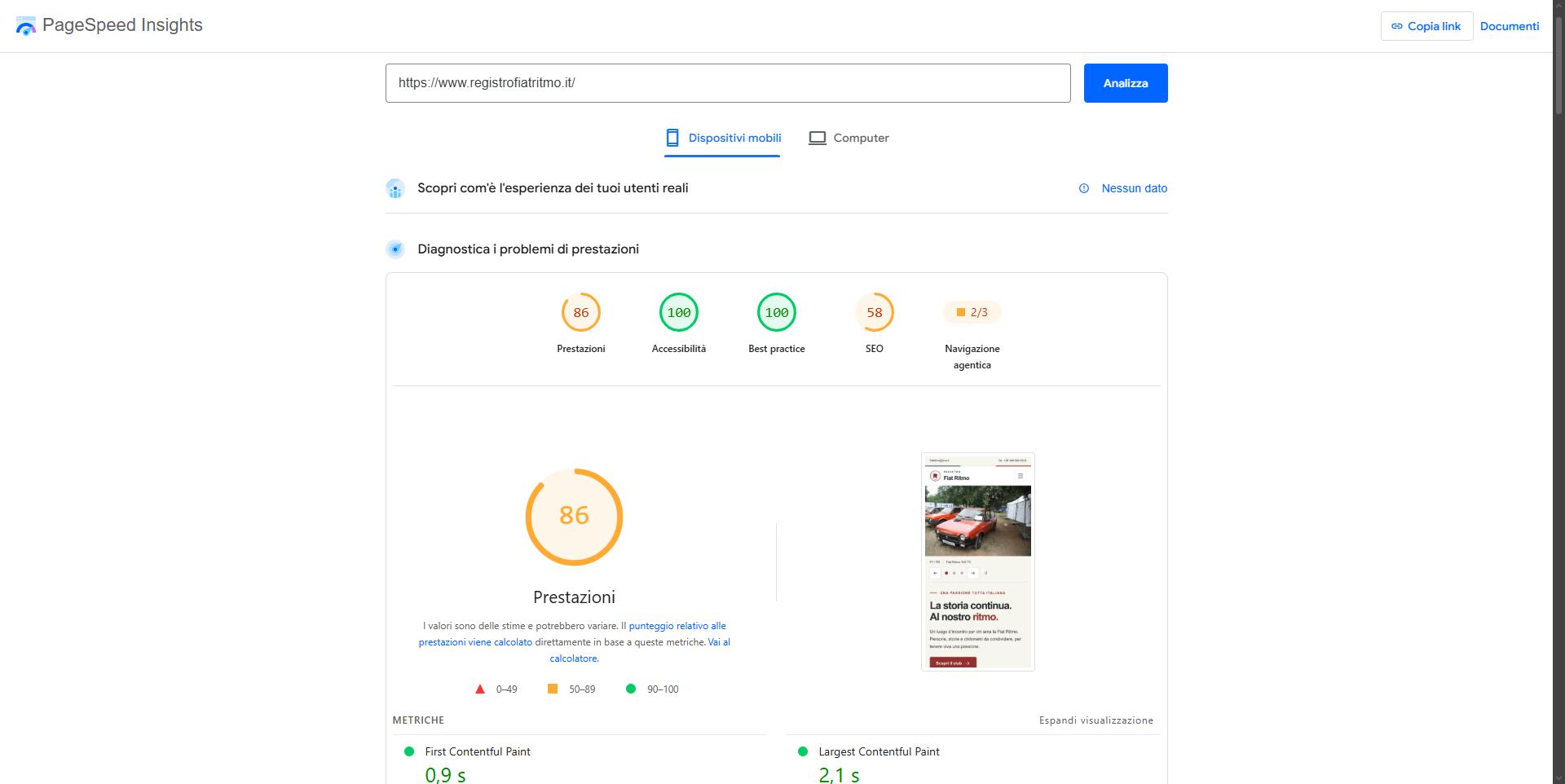The height and width of the screenshot is (784, 1565).
Task: Click the URL input field
Action: 728,83
